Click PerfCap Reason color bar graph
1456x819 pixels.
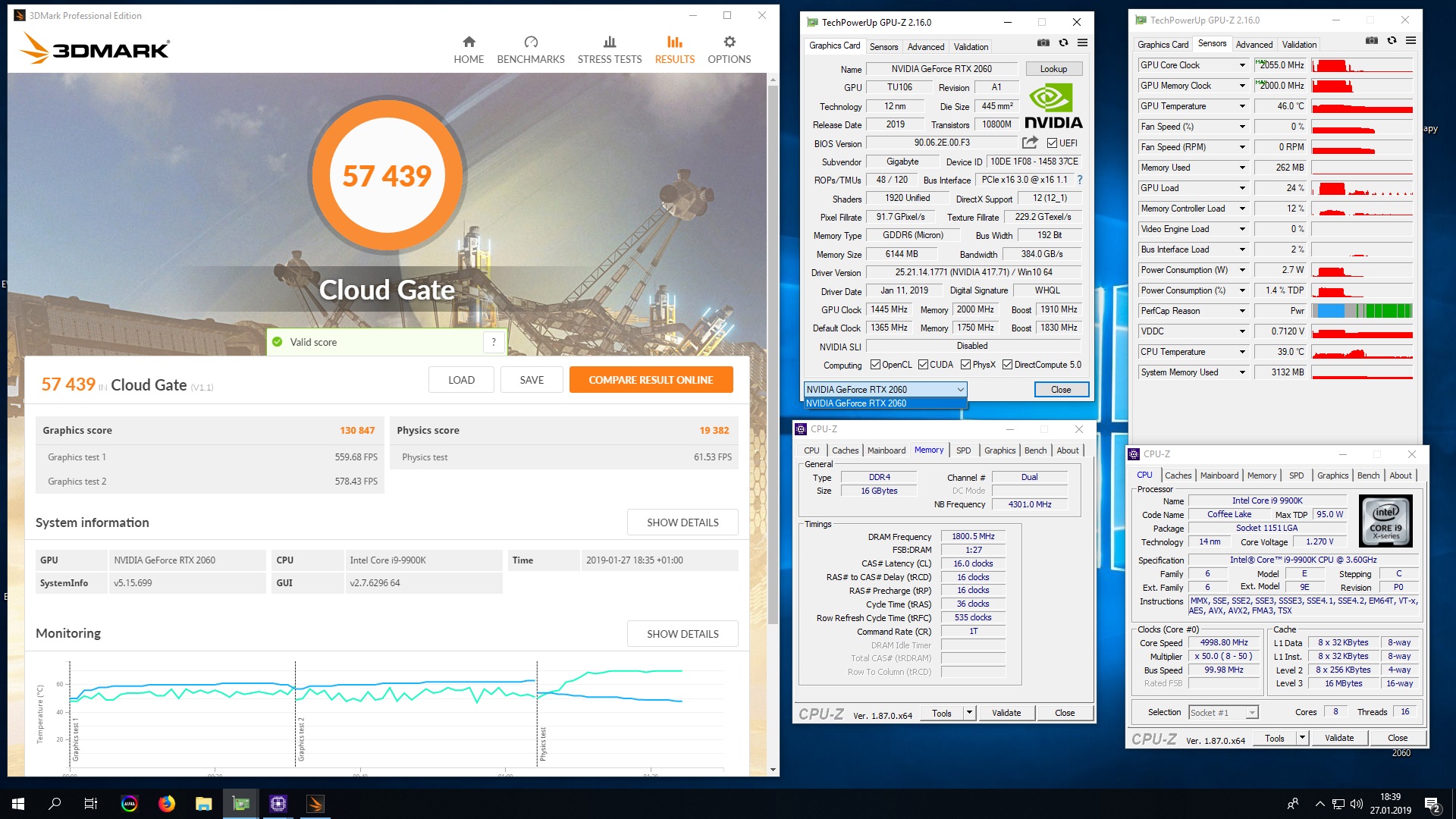1361,311
